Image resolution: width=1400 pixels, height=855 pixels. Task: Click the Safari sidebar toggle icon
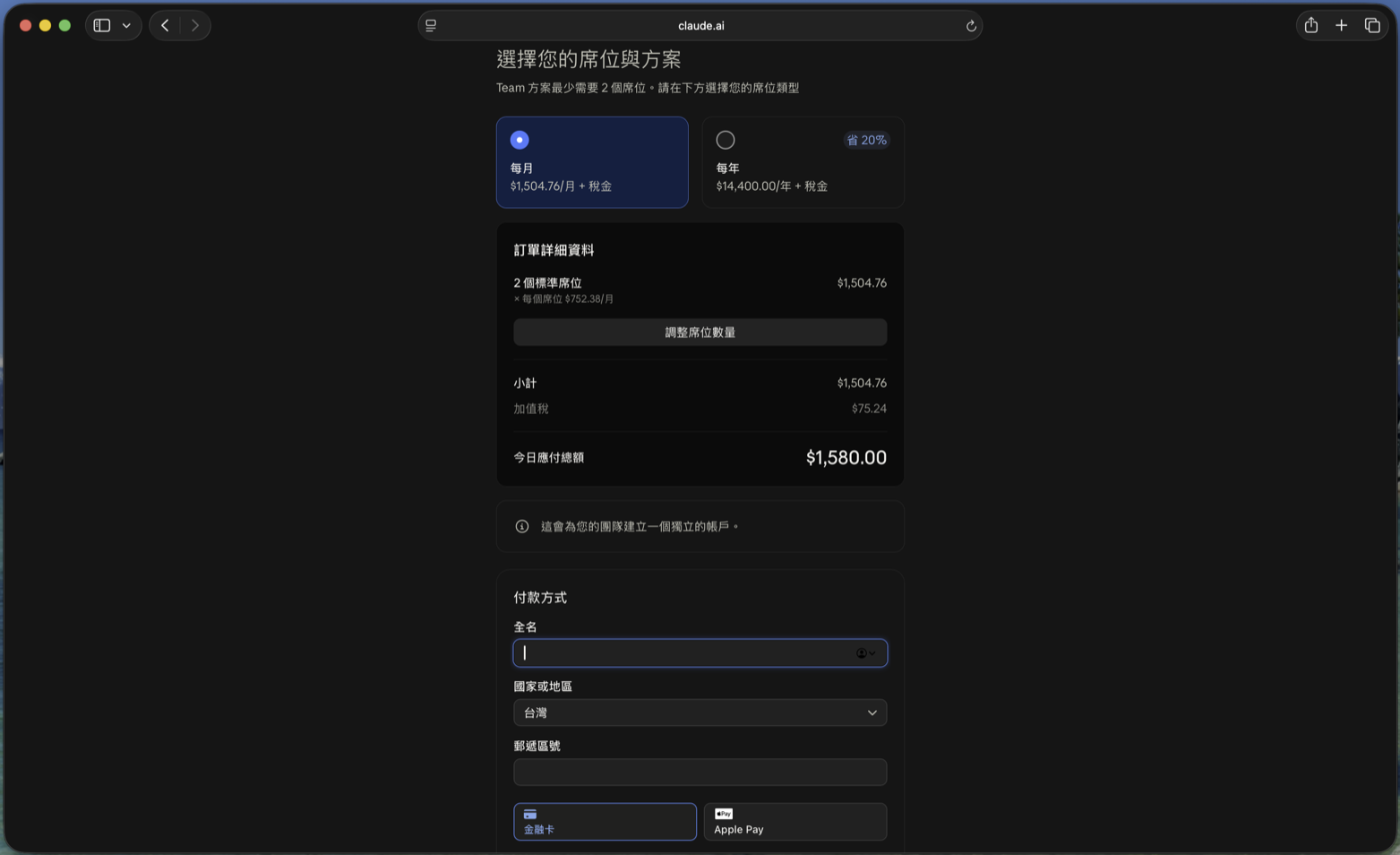pyautogui.click(x=102, y=25)
